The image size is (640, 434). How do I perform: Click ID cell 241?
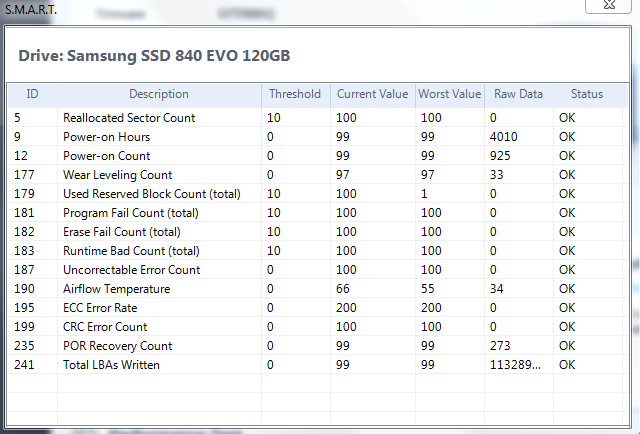pyautogui.click(x=24, y=365)
